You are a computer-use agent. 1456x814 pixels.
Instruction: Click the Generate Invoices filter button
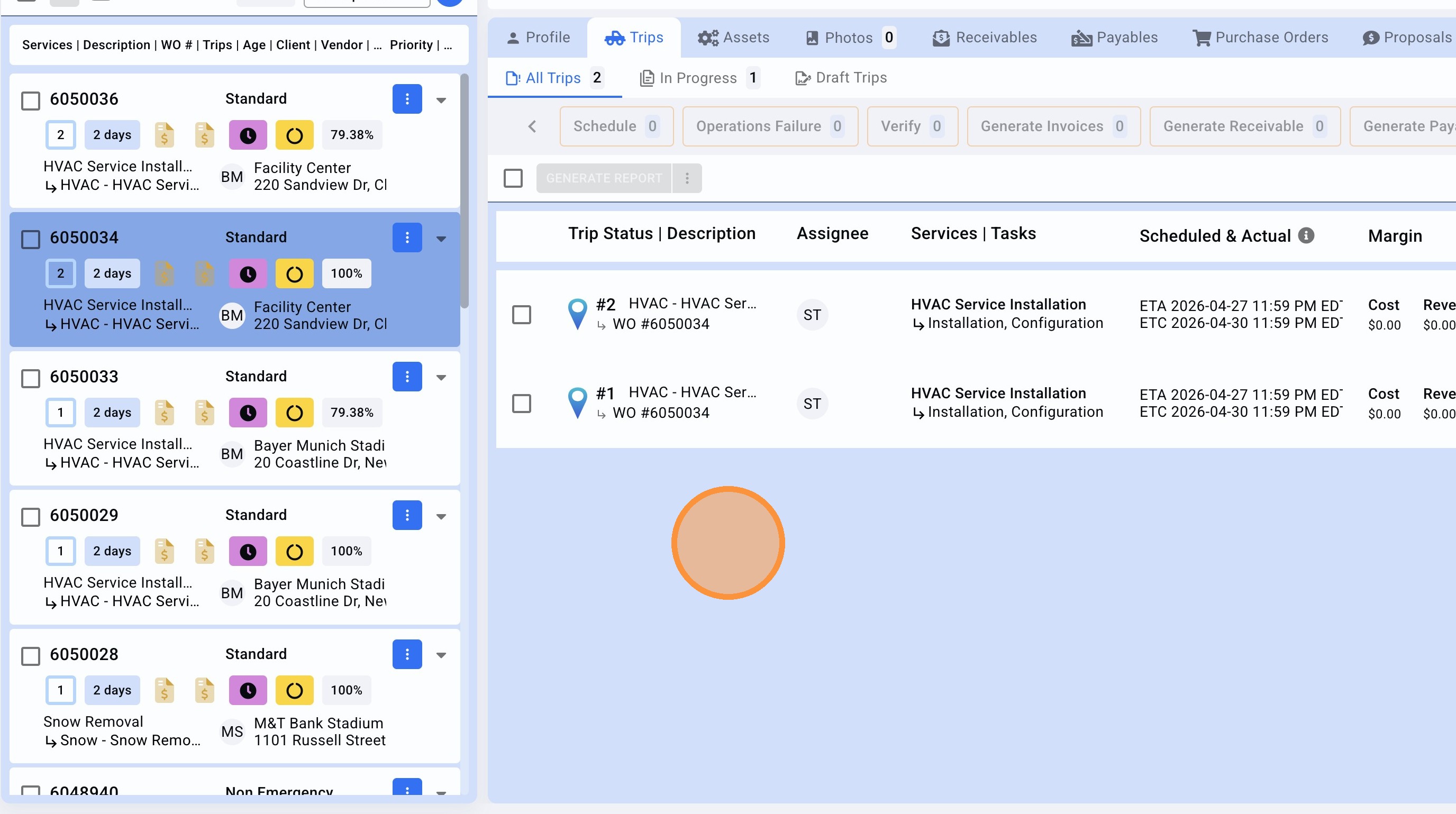pyautogui.click(x=1053, y=126)
